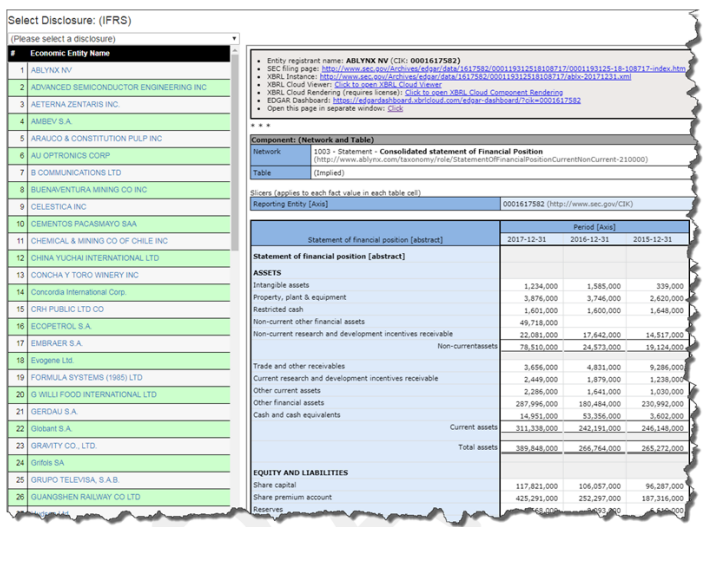Open the SEC filing page link
Viewport: 710px width, 570px height.
point(503,69)
